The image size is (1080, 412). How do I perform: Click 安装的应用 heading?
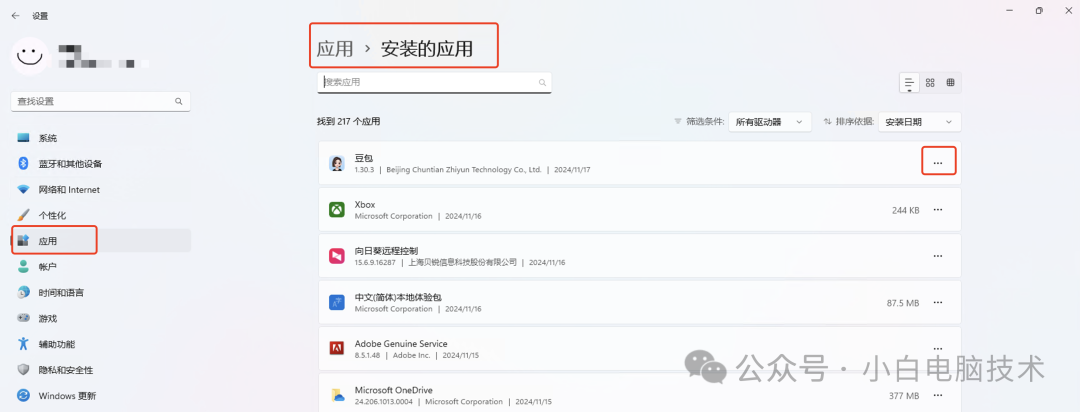(427, 49)
